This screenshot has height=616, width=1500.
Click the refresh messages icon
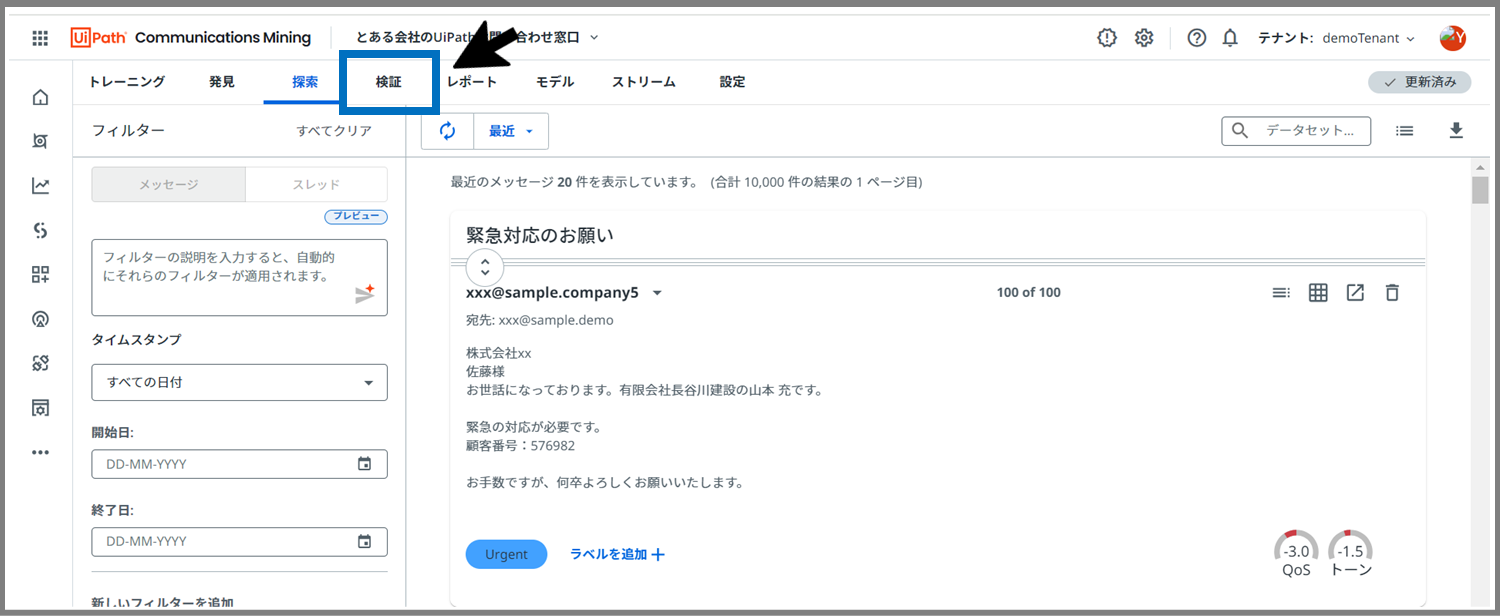point(447,131)
